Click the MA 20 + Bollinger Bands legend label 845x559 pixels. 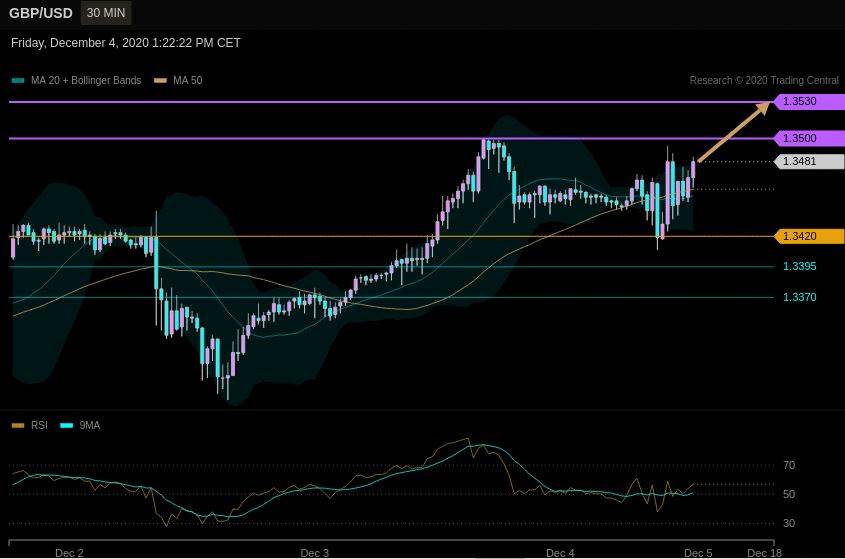coord(86,80)
